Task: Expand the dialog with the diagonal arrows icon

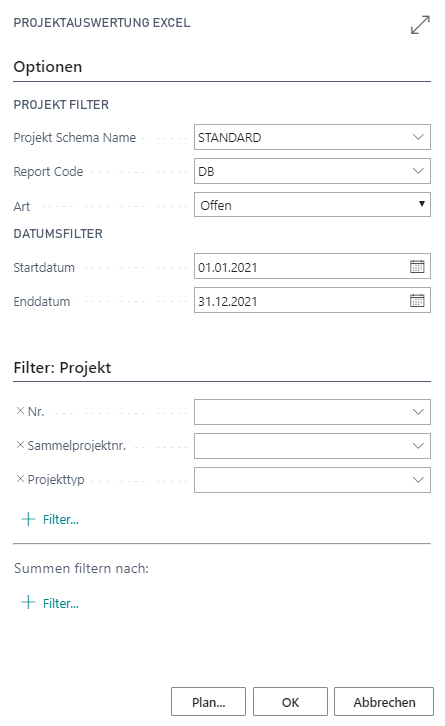Action: [x=420, y=25]
